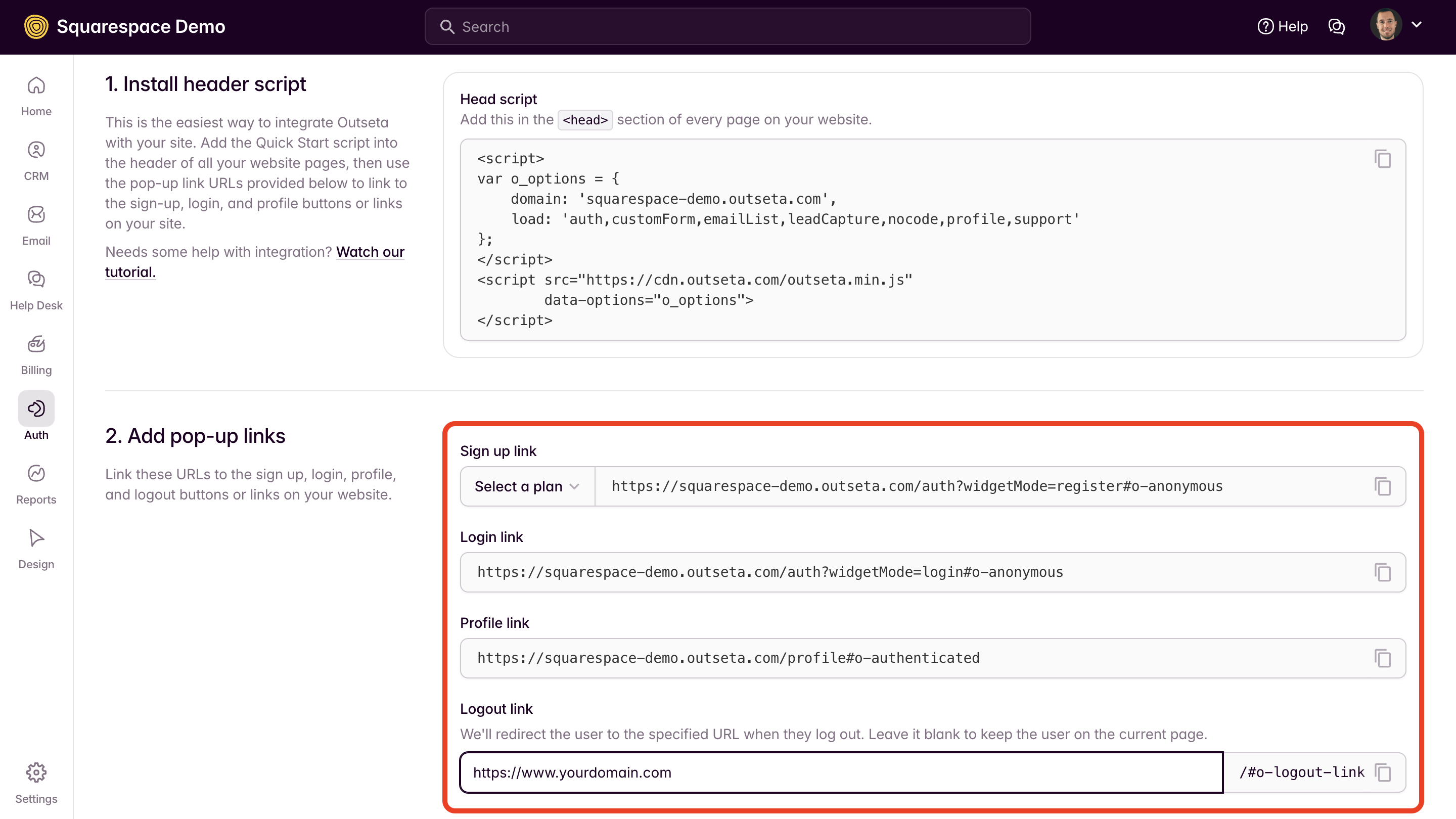1456x819 pixels.
Task: Open the user account menu chevron
Action: pos(1417,25)
